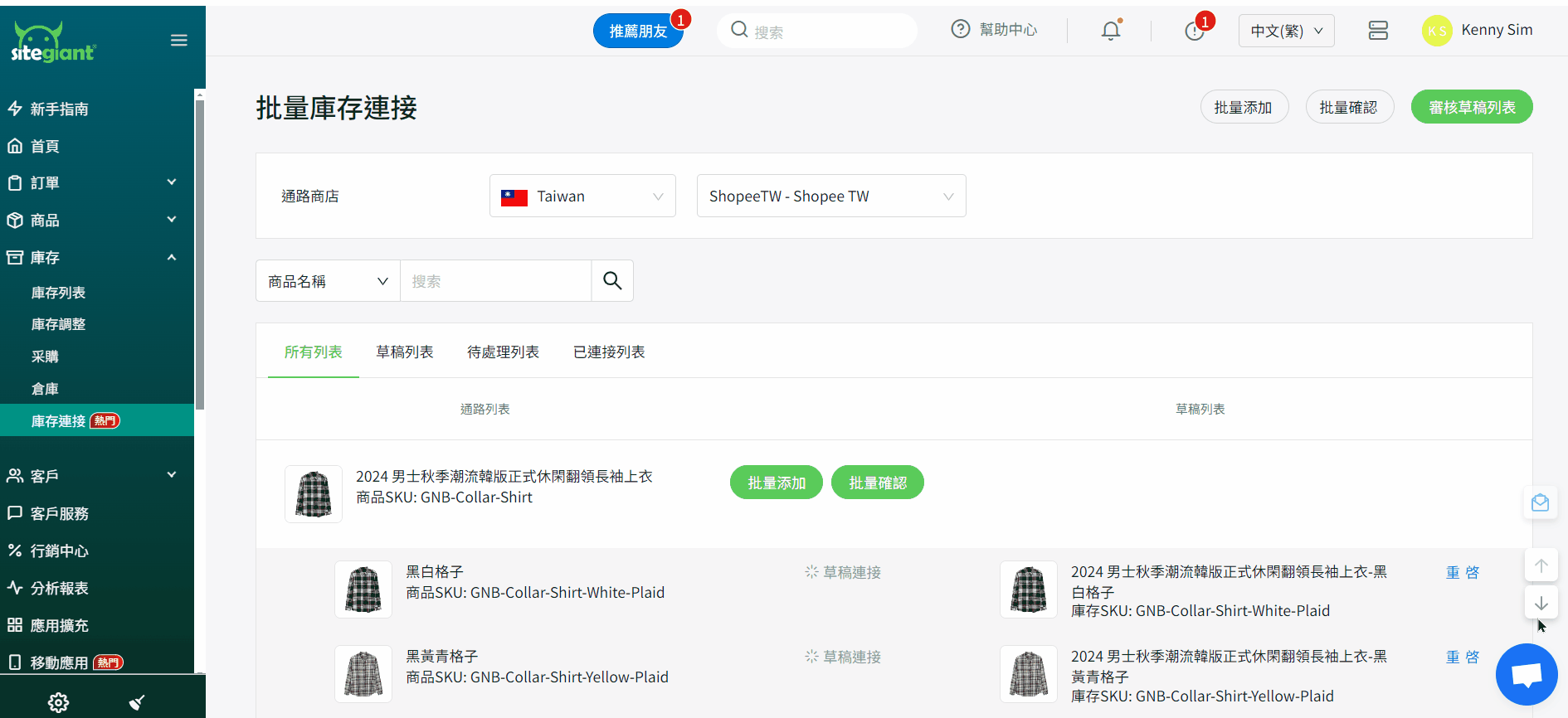The width and height of the screenshot is (1568, 718).
Task: Click 草稿連接 status for 黑黃青格子
Action: 843,657
